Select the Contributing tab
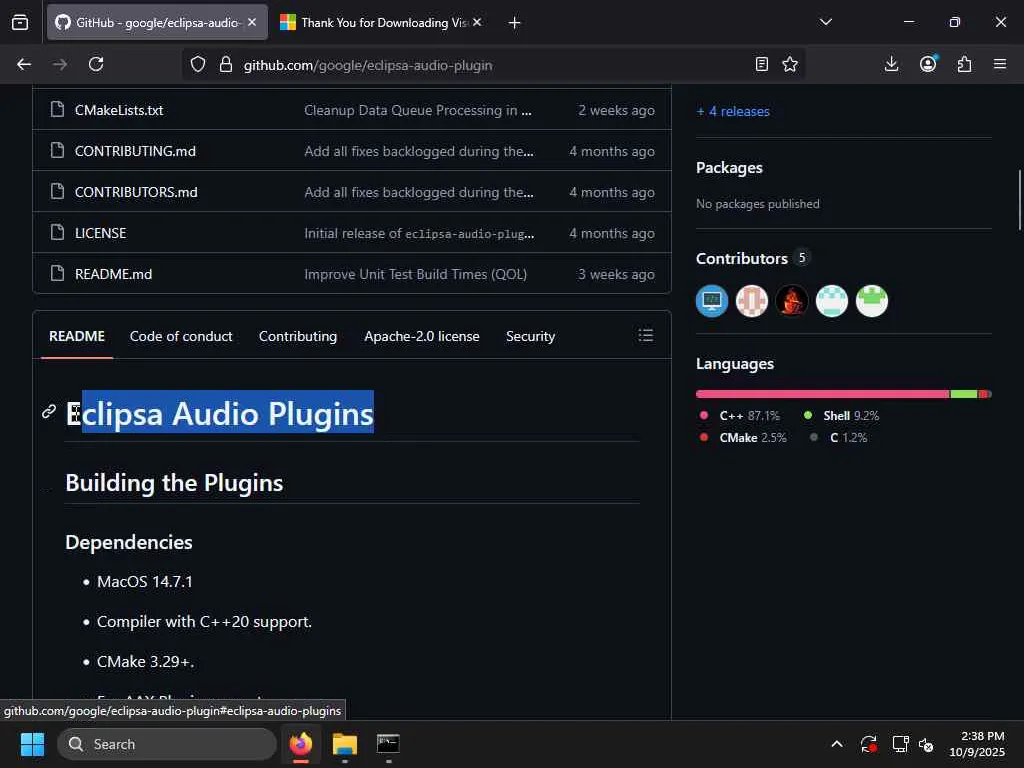Image resolution: width=1024 pixels, height=768 pixels. tap(298, 336)
